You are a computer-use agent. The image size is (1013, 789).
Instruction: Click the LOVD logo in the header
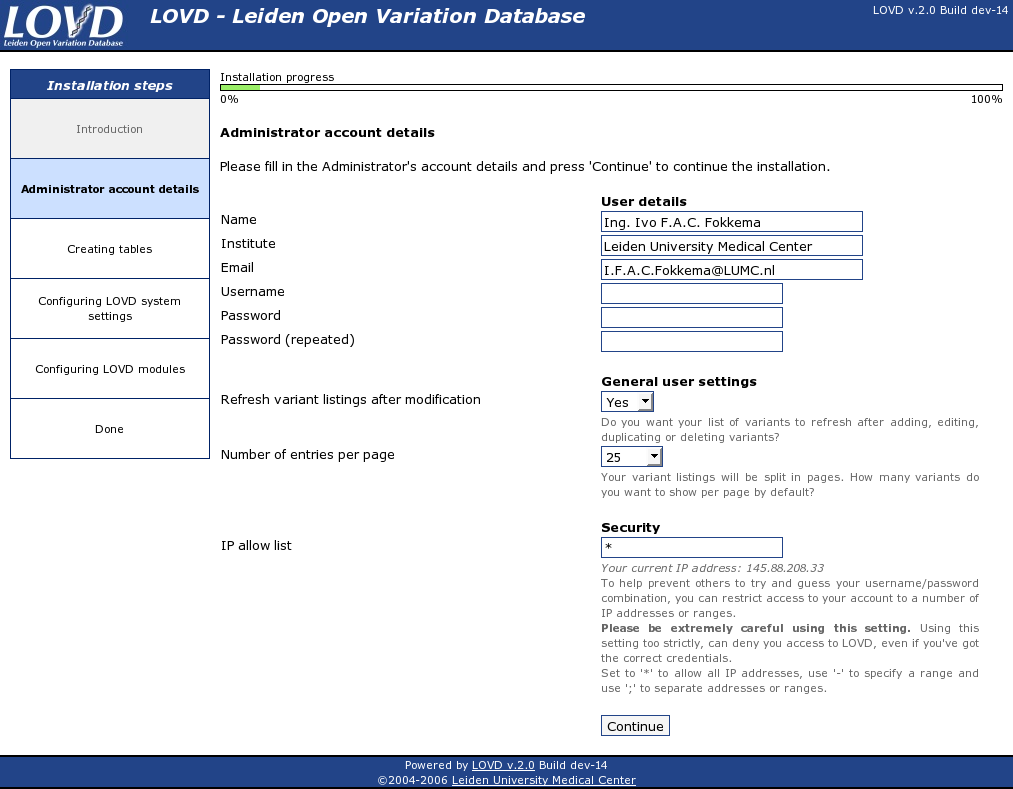[63, 26]
